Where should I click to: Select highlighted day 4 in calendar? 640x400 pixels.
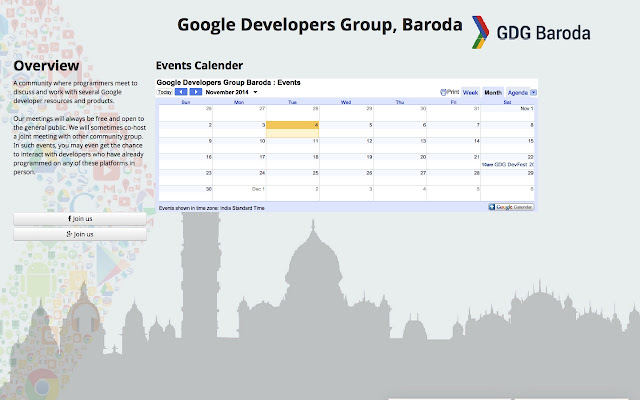coord(292,129)
